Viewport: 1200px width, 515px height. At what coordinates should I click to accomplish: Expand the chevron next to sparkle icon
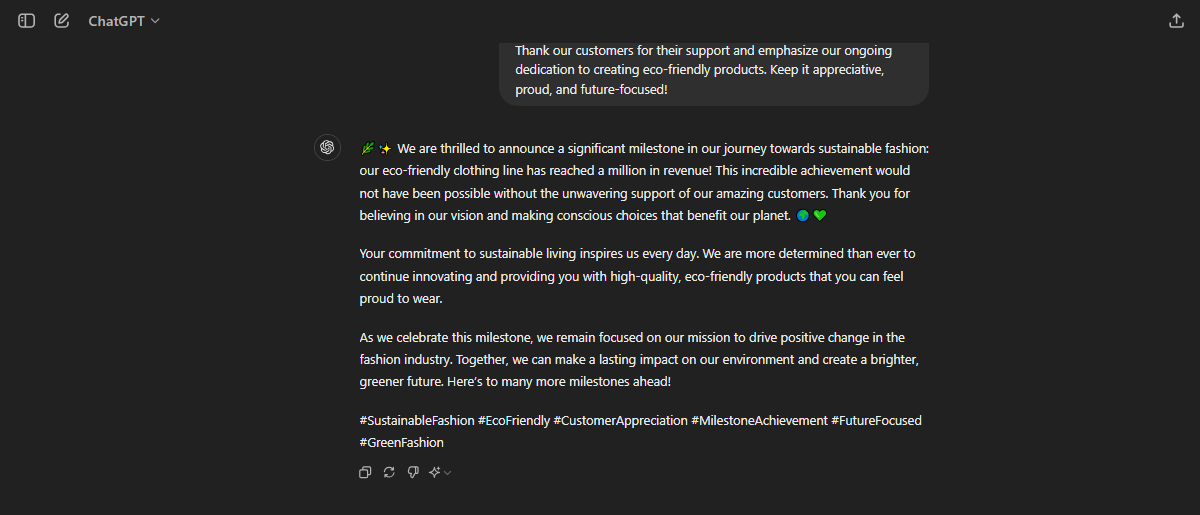point(448,472)
